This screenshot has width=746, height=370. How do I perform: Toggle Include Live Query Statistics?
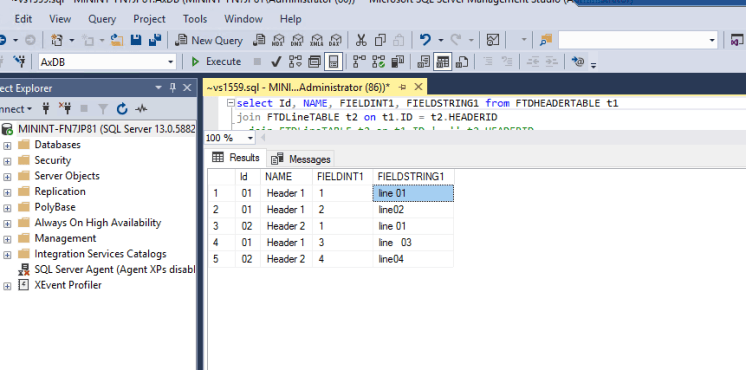coord(378,61)
